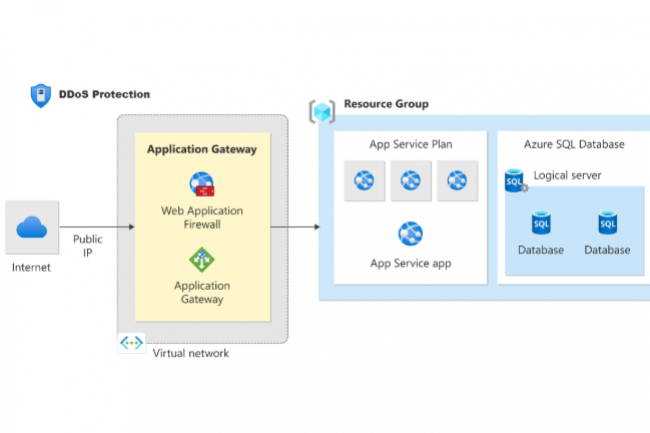This screenshot has height=433, width=650.
Task: Select the App Service Plan title
Action: coord(410,144)
